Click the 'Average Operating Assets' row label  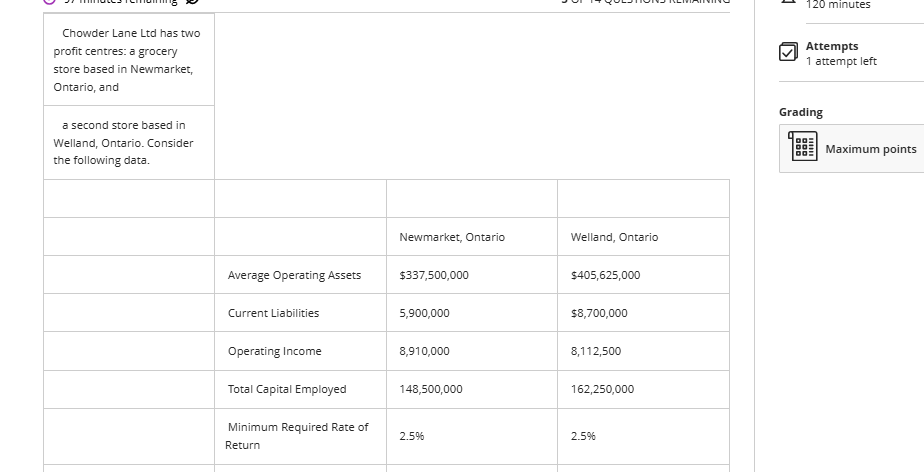point(294,275)
